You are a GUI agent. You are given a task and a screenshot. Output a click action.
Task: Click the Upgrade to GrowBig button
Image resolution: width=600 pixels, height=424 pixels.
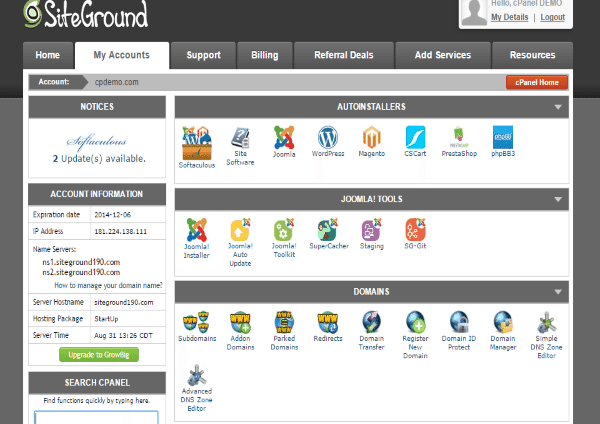pyautogui.click(x=97, y=355)
